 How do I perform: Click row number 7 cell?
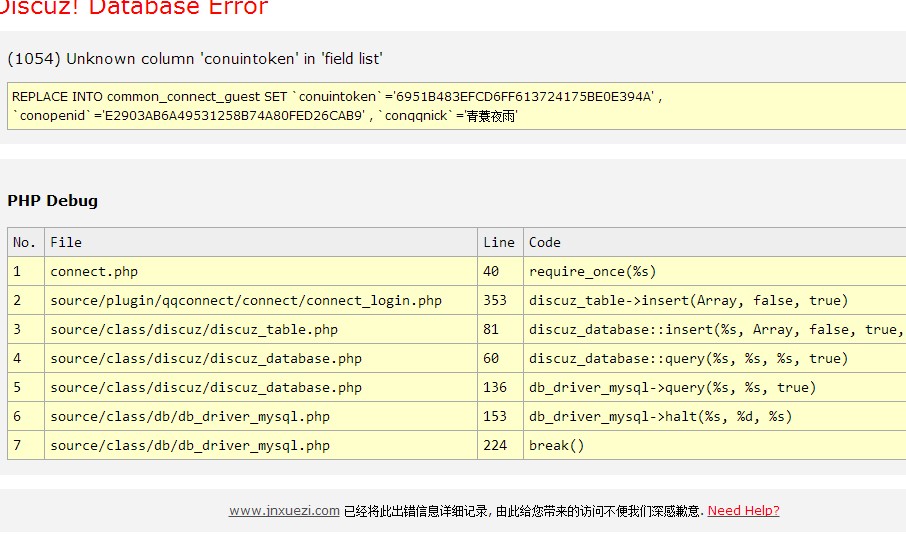pyautogui.click(x=26, y=445)
